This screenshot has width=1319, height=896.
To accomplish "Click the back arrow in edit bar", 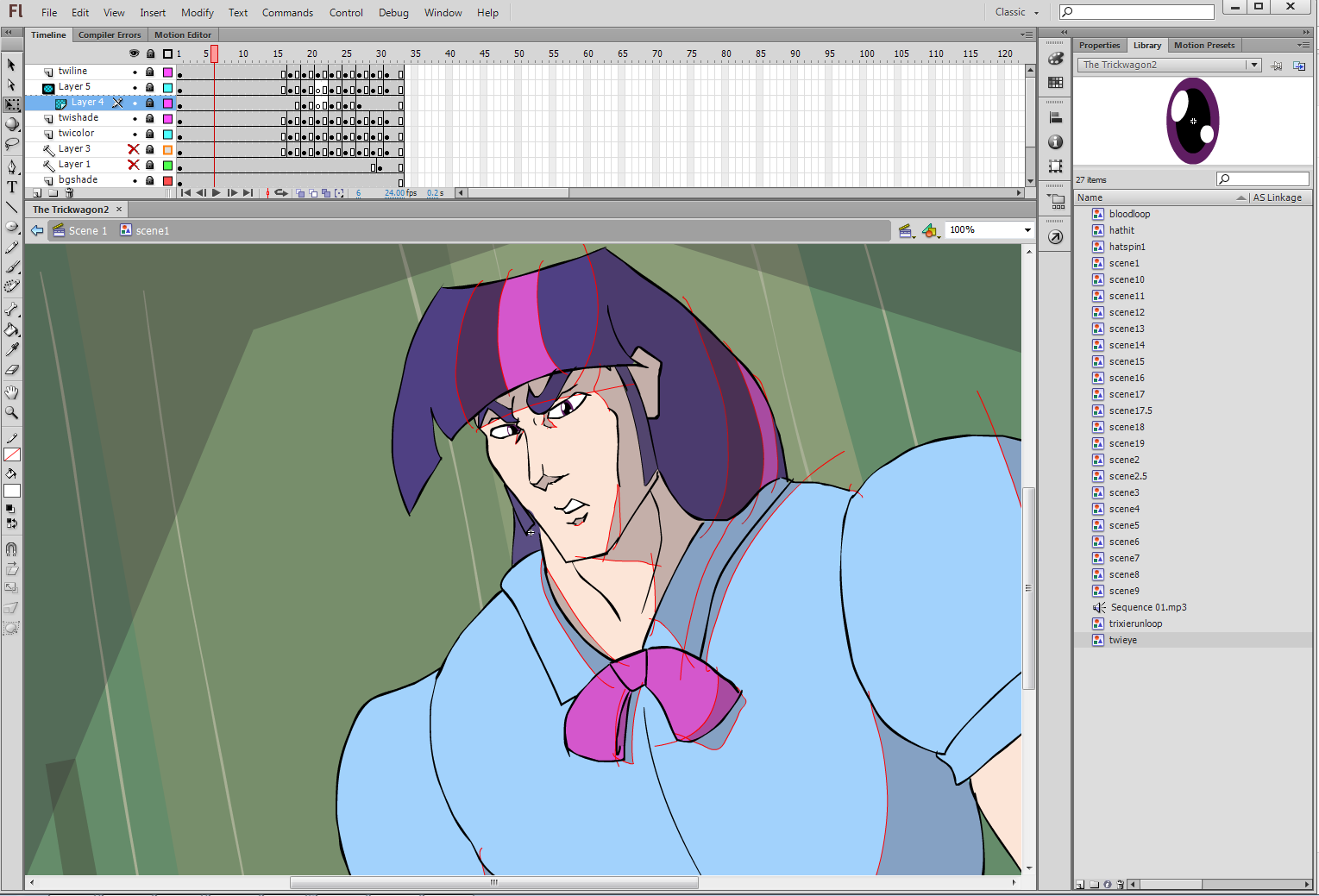I will coord(36,231).
